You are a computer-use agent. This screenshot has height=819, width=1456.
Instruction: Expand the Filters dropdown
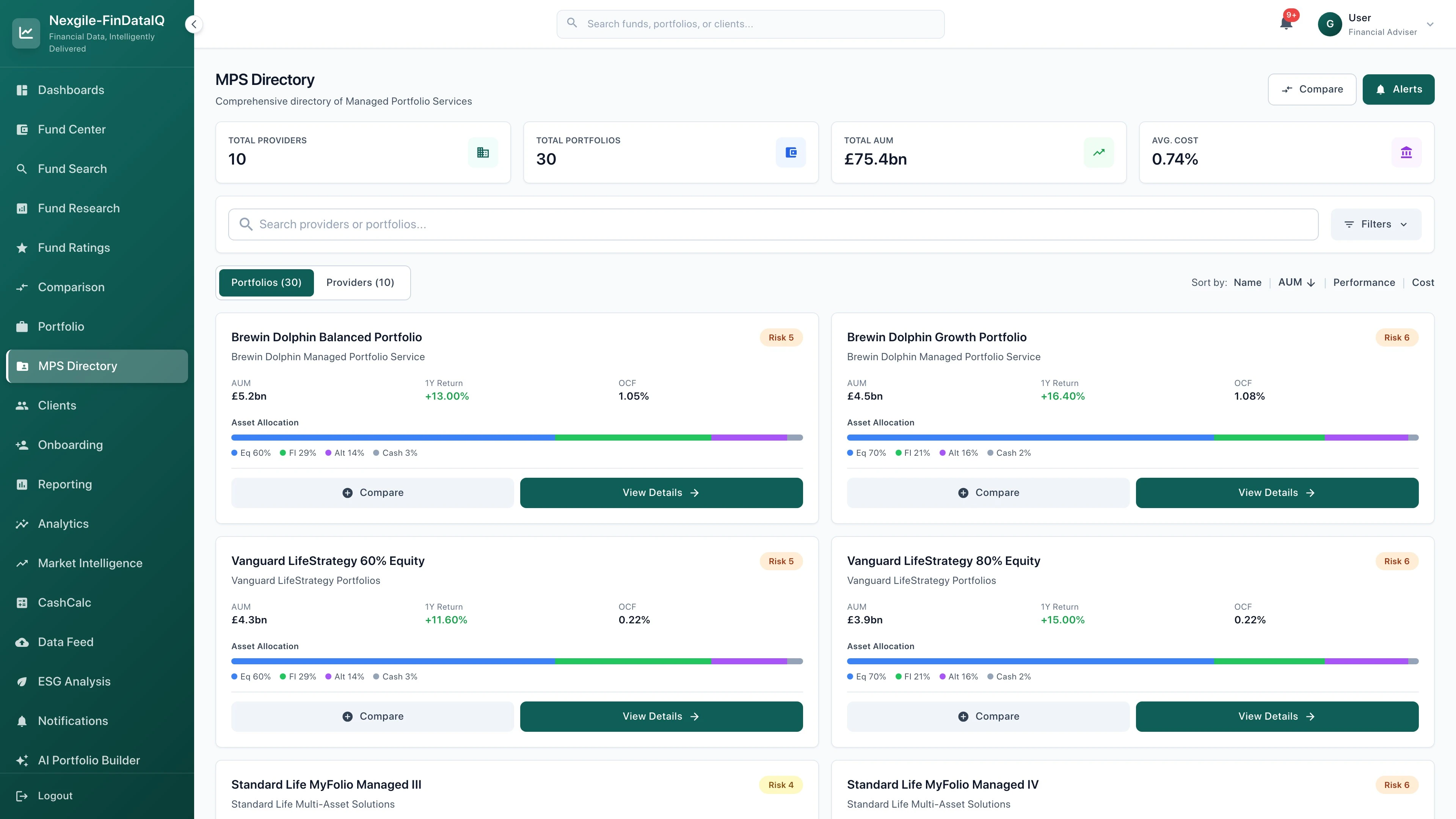tap(1376, 224)
